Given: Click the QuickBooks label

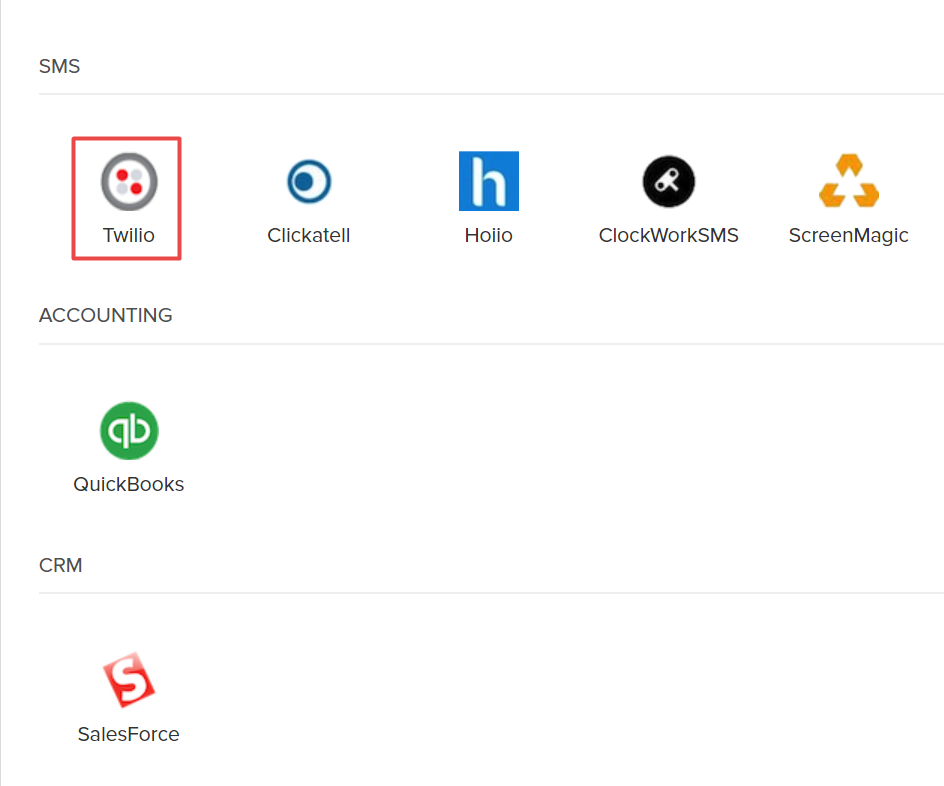Looking at the screenshot, I should 129,484.
